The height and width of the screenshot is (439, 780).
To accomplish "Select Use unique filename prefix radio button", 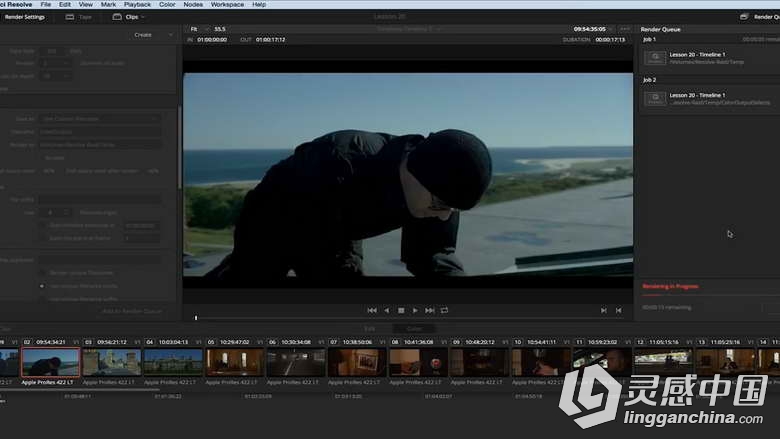I will [42, 286].
